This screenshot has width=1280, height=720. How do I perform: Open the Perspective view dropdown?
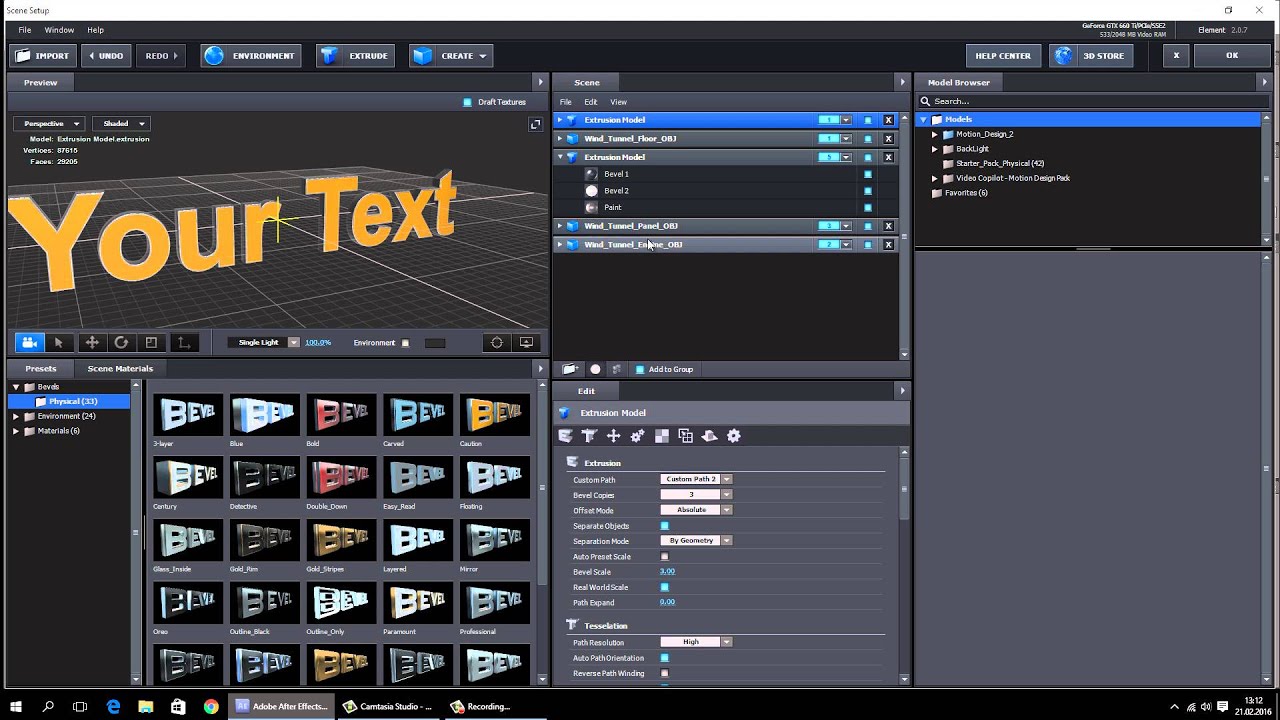coord(48,124)
